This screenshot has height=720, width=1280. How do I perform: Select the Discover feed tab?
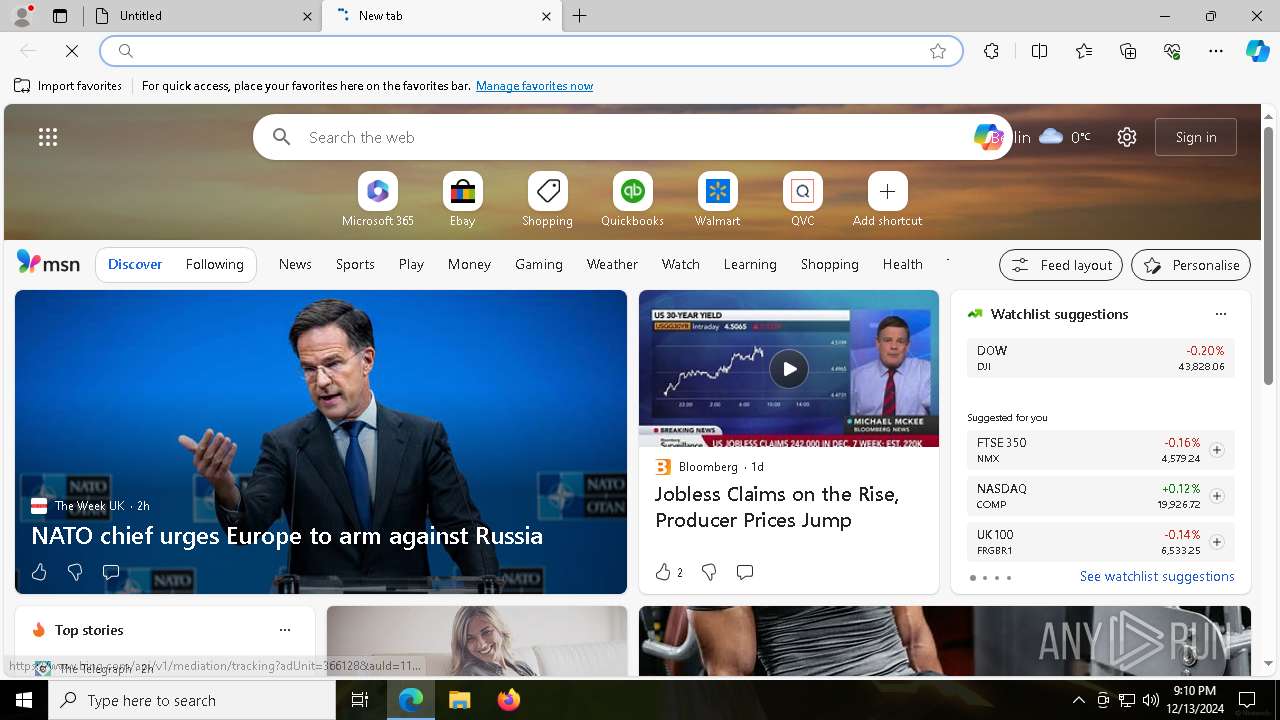(135, 264)
